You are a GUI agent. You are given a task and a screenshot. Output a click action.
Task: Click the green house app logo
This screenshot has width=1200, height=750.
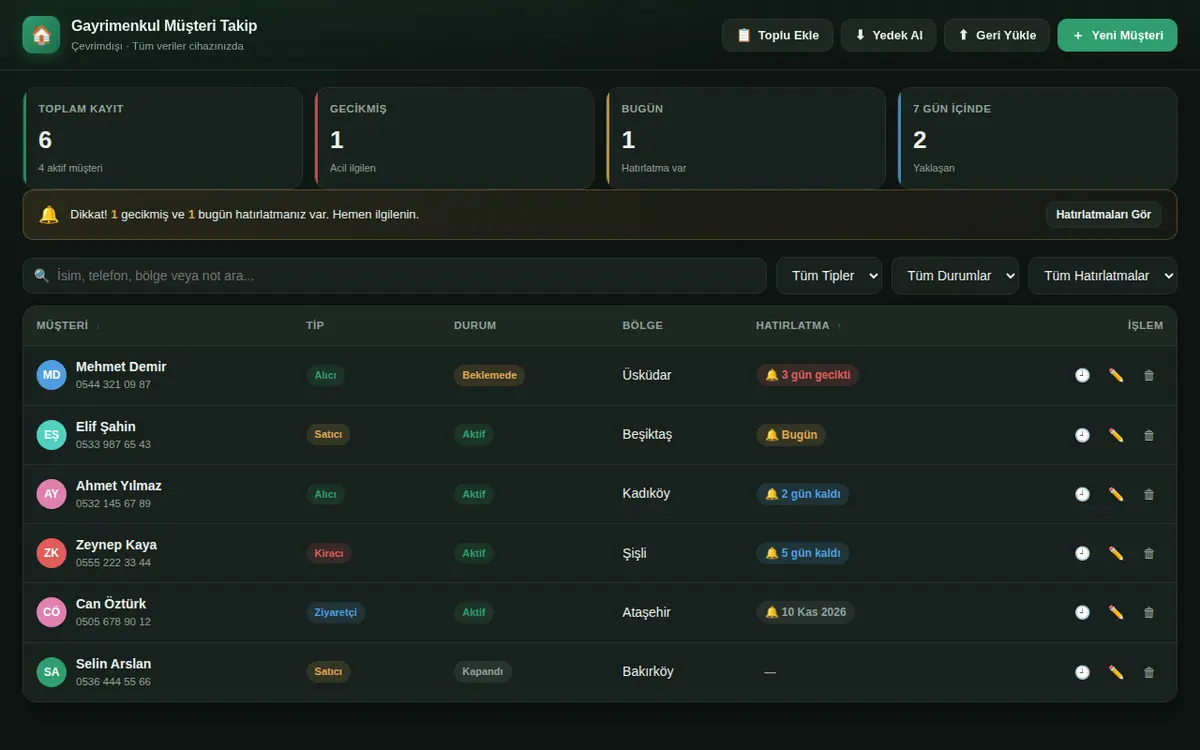click(41, 35)
